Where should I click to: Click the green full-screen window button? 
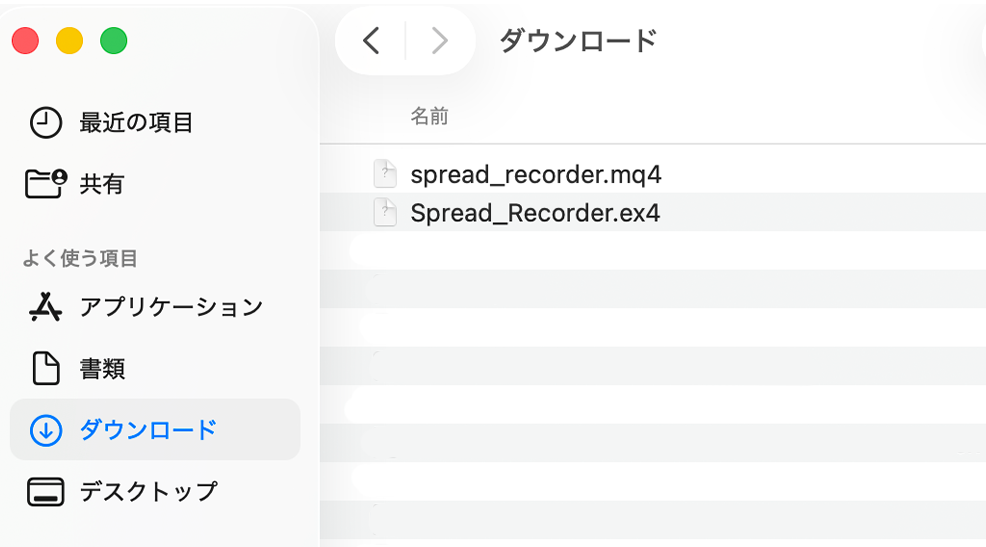pyautogui.click(x=114, y=41)
